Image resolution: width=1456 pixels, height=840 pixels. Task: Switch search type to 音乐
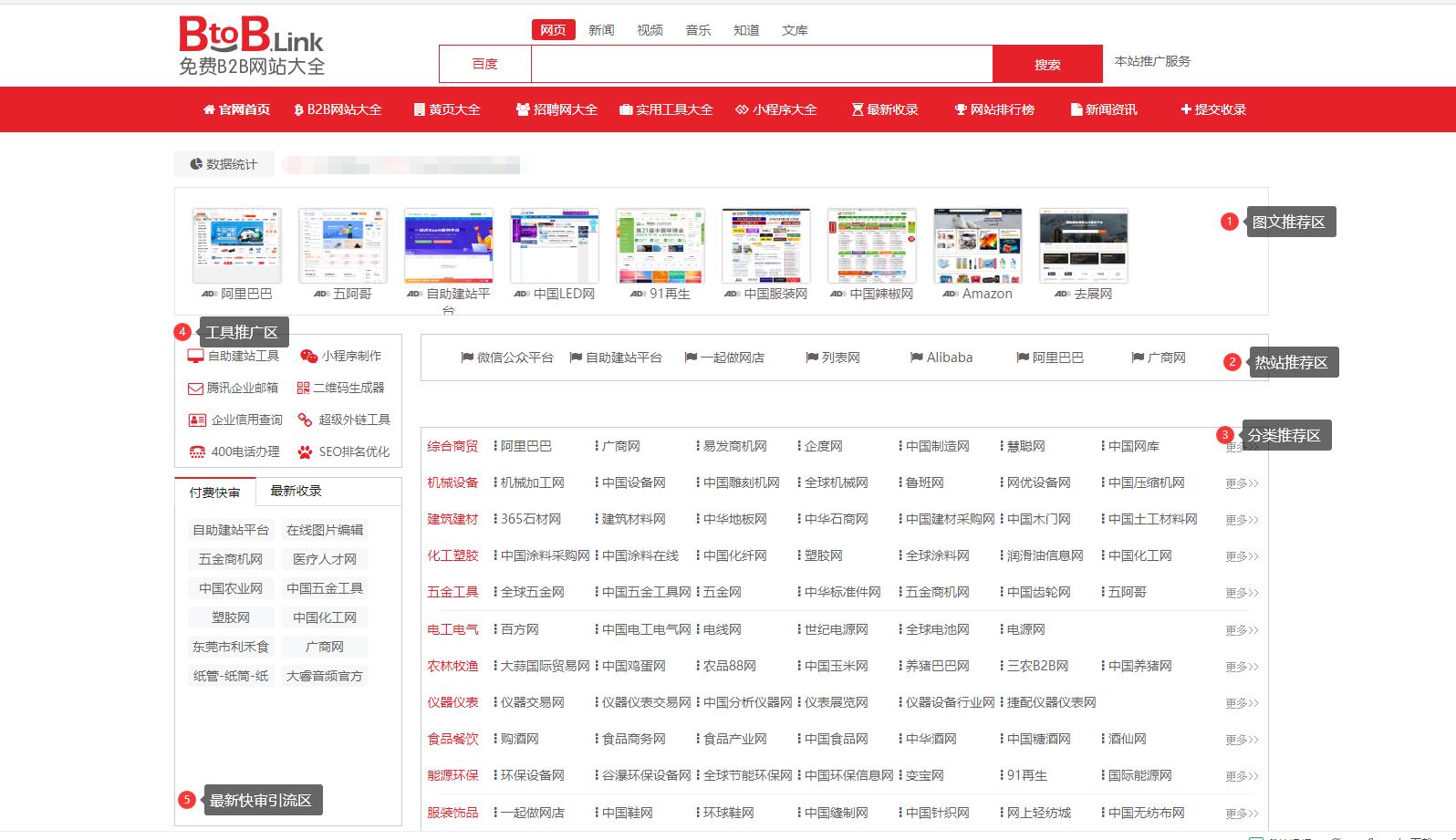(698, 30)
